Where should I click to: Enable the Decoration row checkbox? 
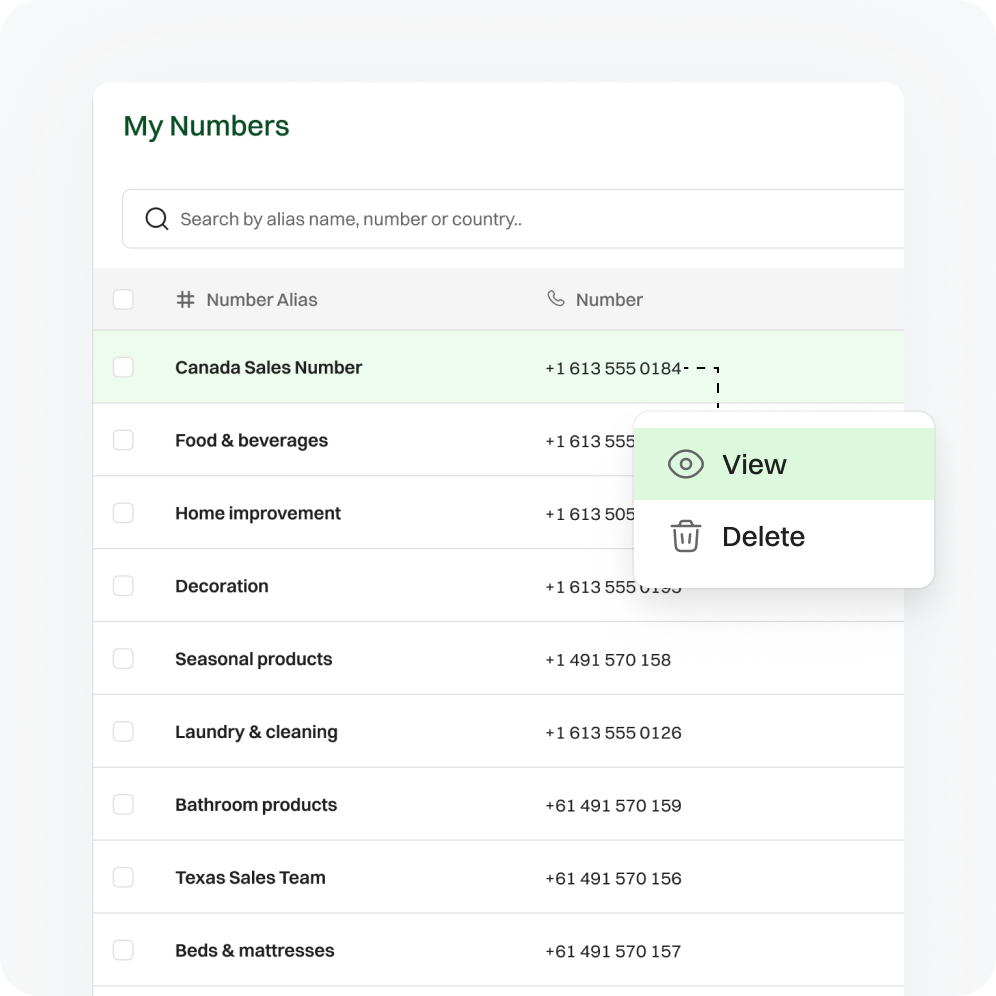[x=123, y=586]
